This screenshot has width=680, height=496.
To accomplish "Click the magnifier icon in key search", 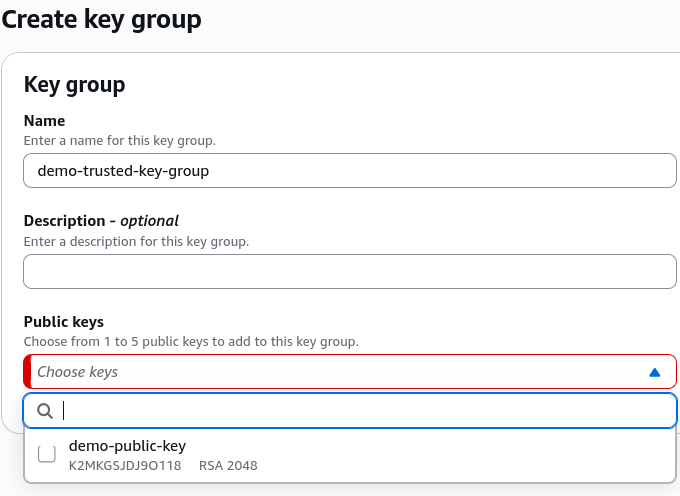I will (45, 411).
